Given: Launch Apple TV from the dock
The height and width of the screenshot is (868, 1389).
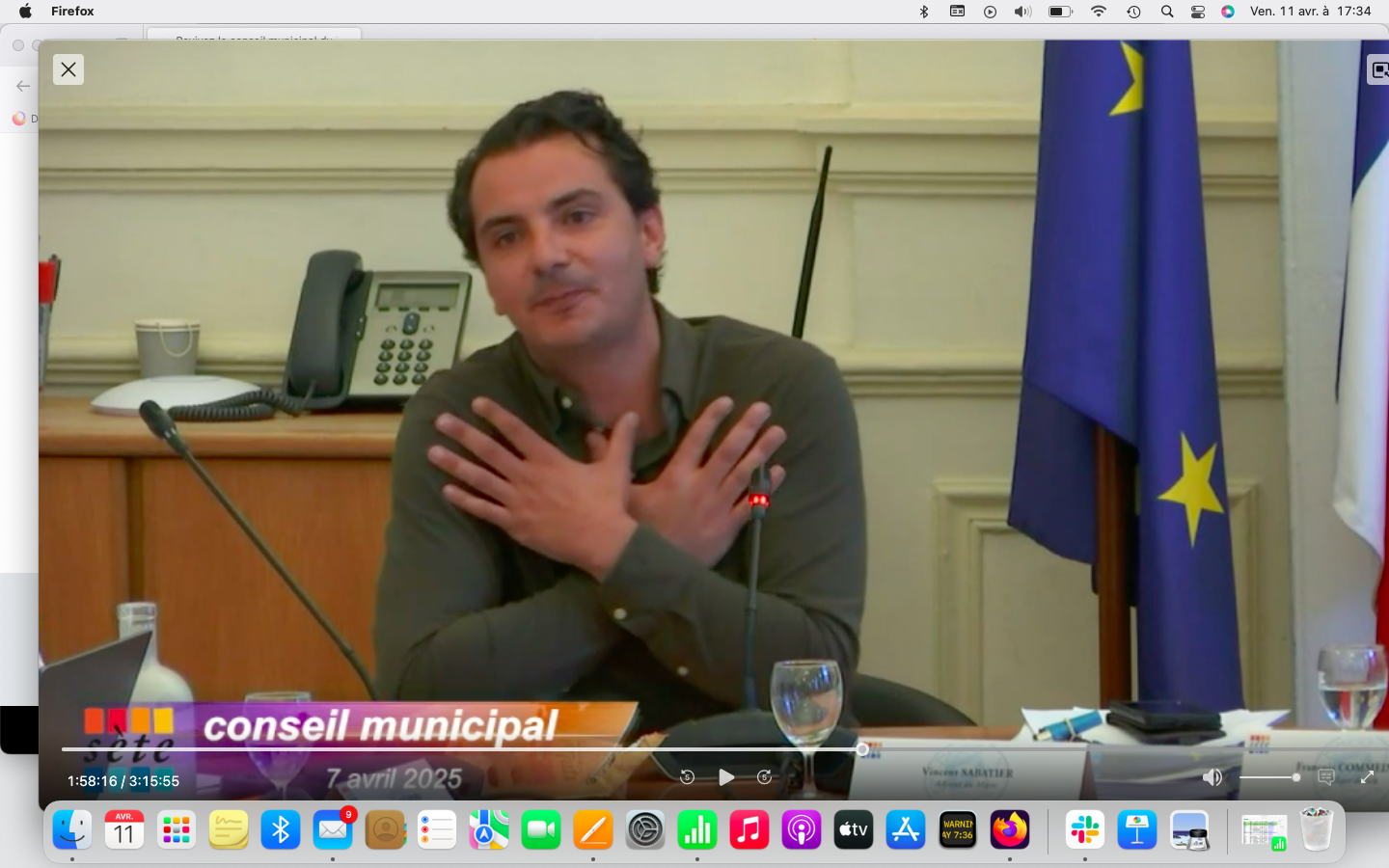Looking at the screenshot, I should 854,829.
